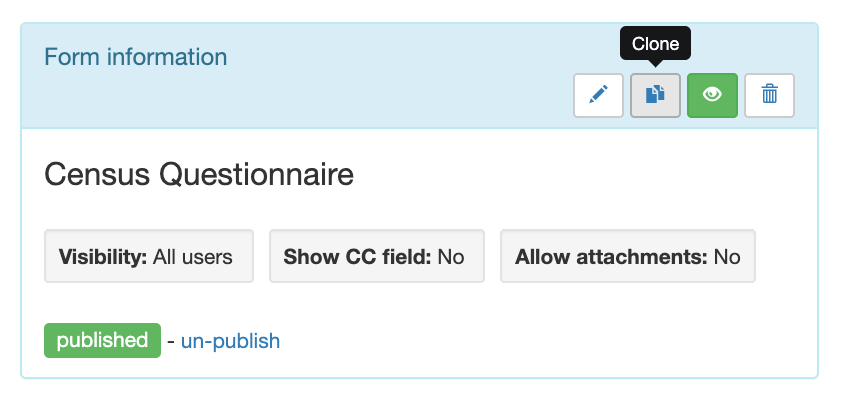The image size is (843, 402).
Task: Click the dash between published and un-publish
Action: [171, 341]
